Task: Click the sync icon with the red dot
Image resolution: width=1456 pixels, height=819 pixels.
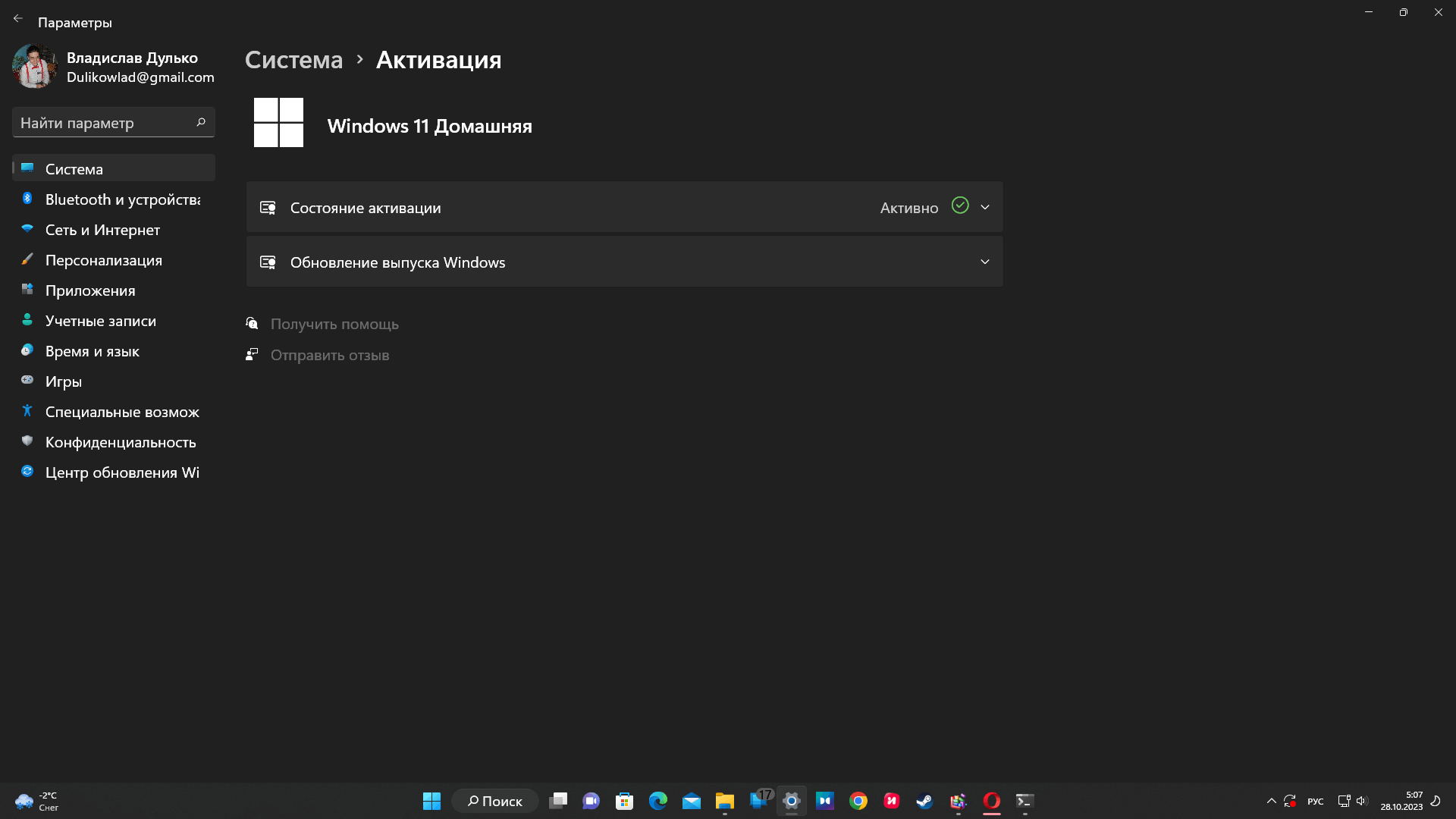Action: coord(1290,801)
